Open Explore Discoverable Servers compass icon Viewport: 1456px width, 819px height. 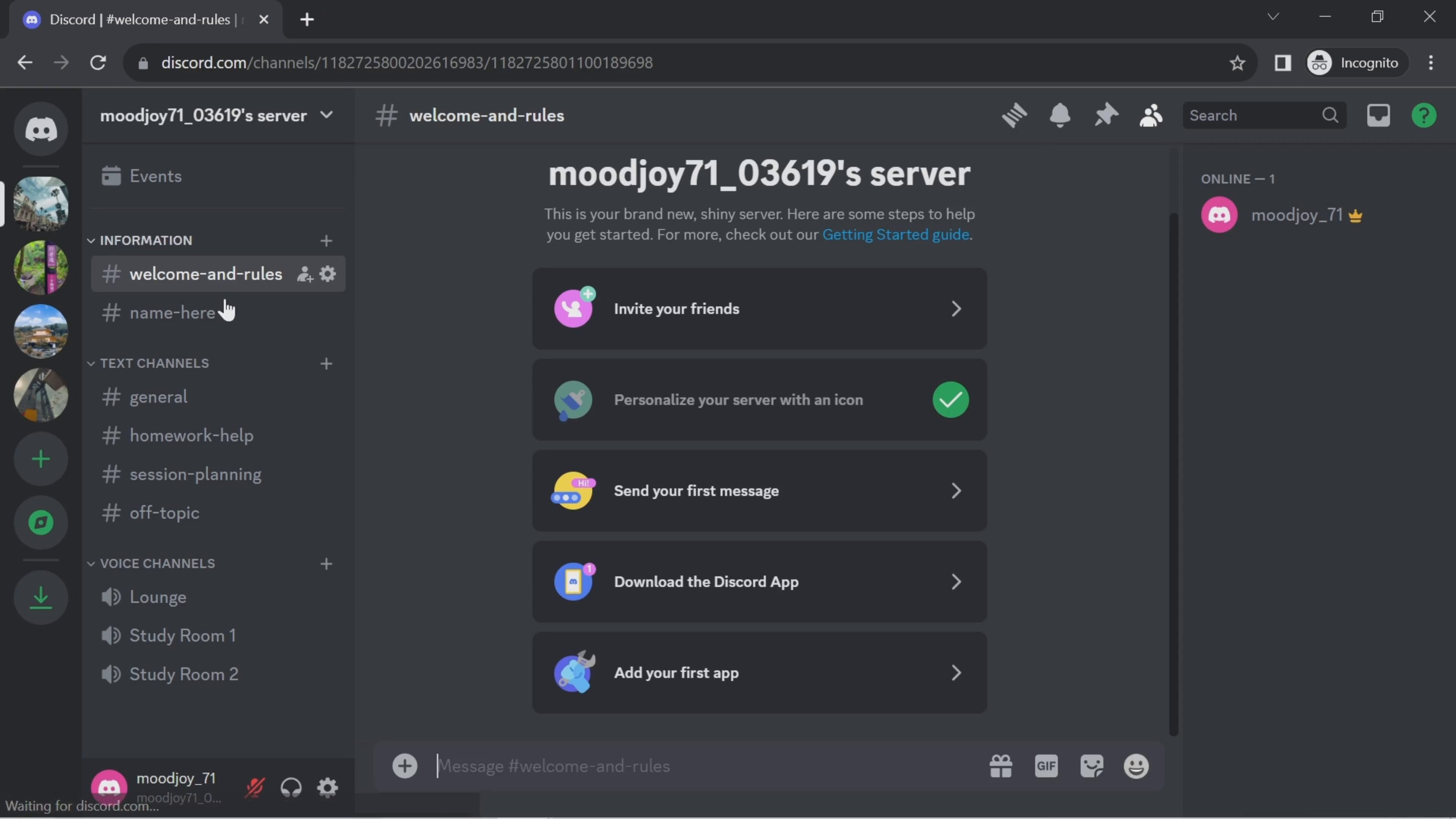tap(41, 522)
